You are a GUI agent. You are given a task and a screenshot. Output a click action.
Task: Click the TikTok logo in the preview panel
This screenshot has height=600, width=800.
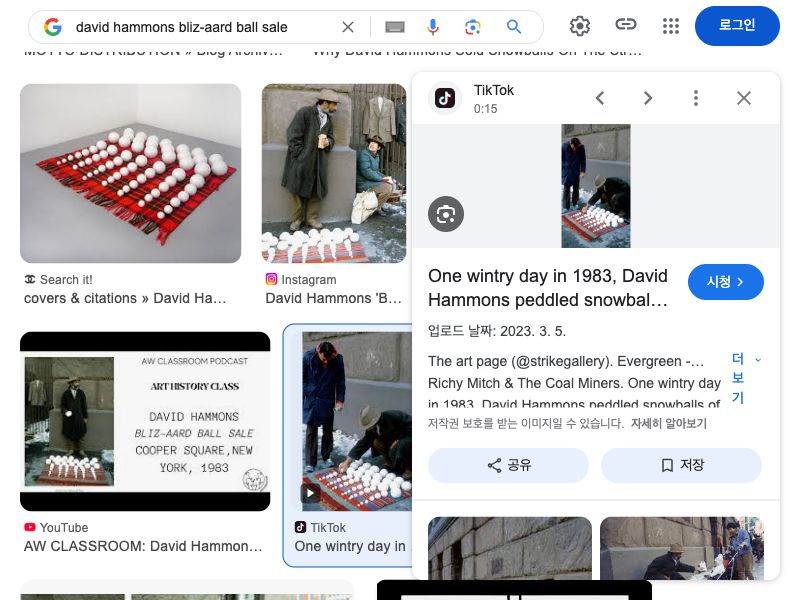tap(445, 98)
